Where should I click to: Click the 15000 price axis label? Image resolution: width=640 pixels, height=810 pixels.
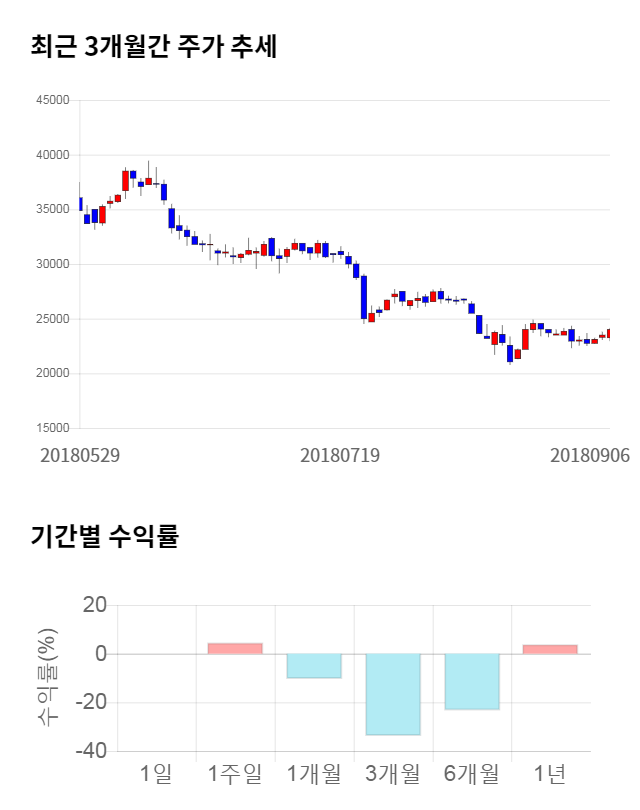[52, 428]
